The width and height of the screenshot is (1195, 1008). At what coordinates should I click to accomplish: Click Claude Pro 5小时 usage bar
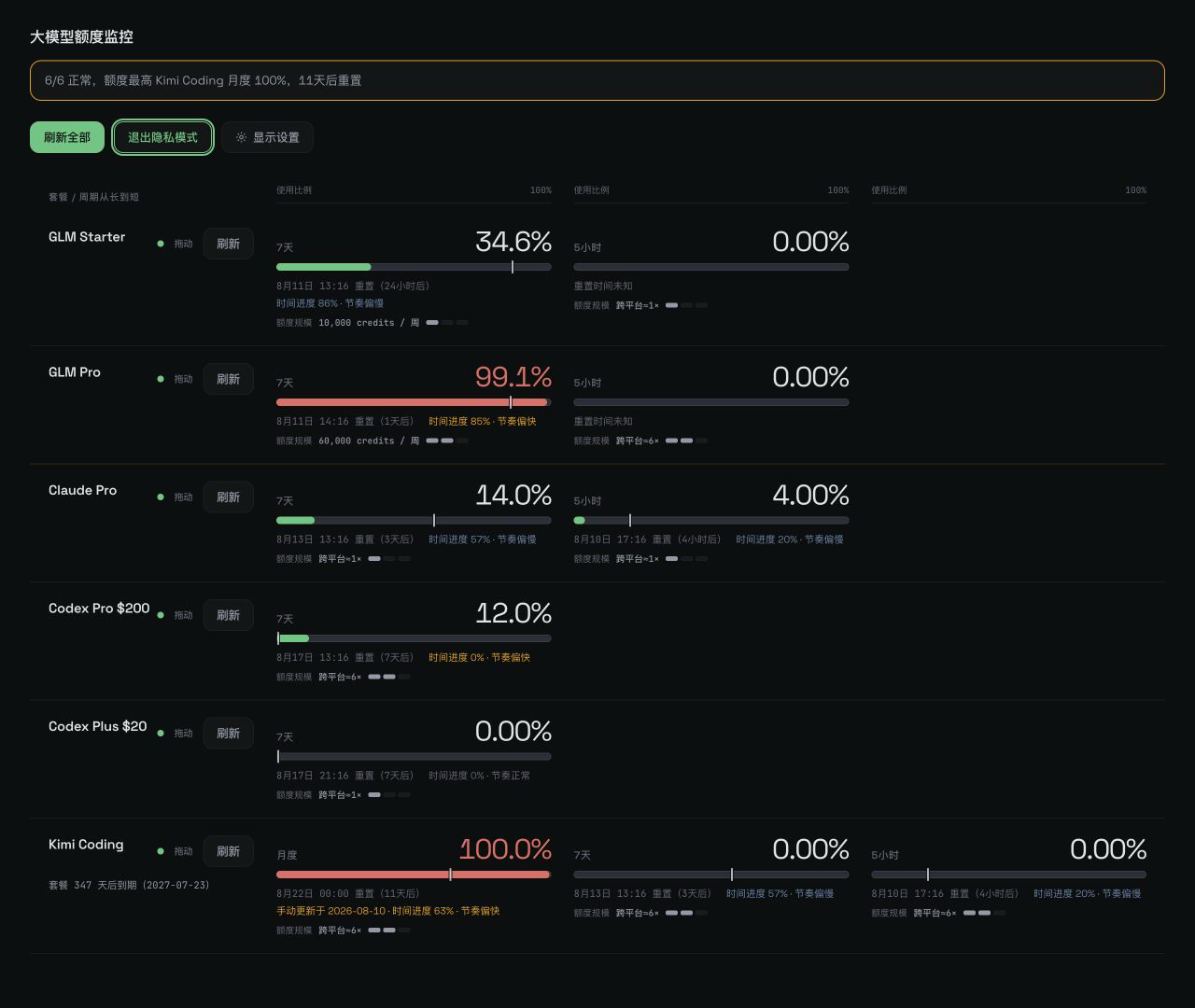711,520
